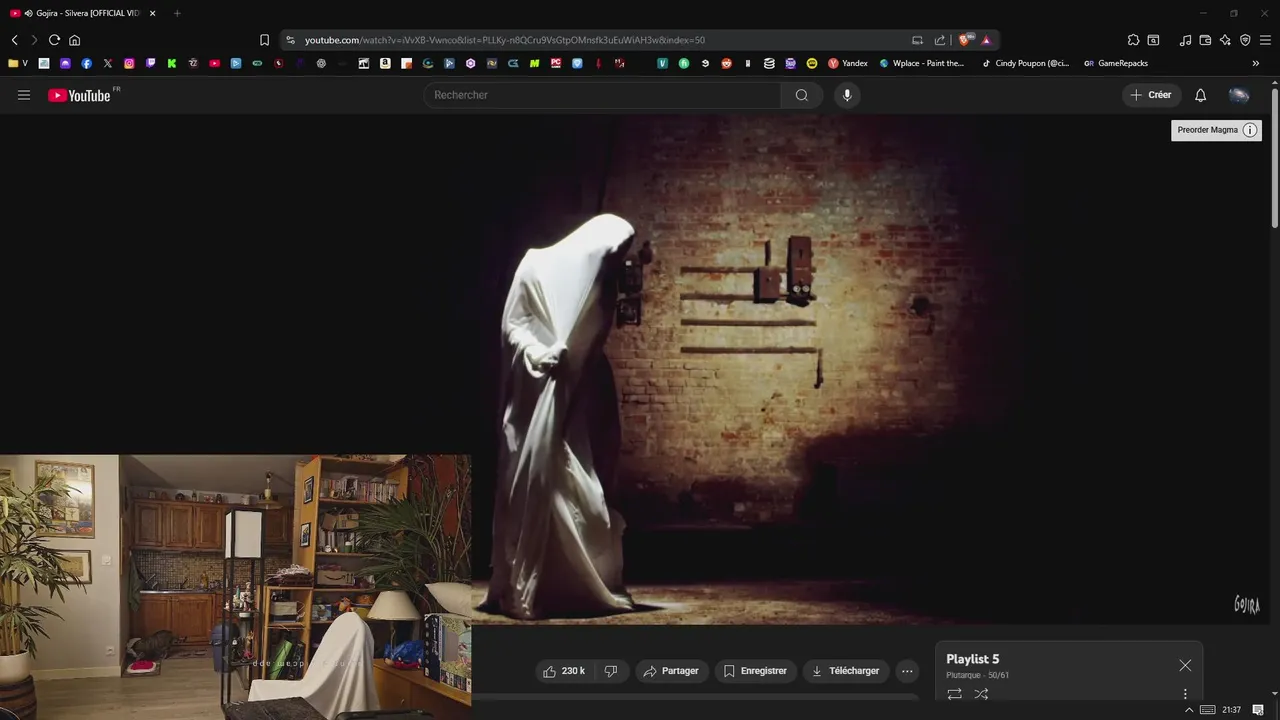Open the Reddit bookmark icon
Screen dimensions: 1280x720
(726, 63)
